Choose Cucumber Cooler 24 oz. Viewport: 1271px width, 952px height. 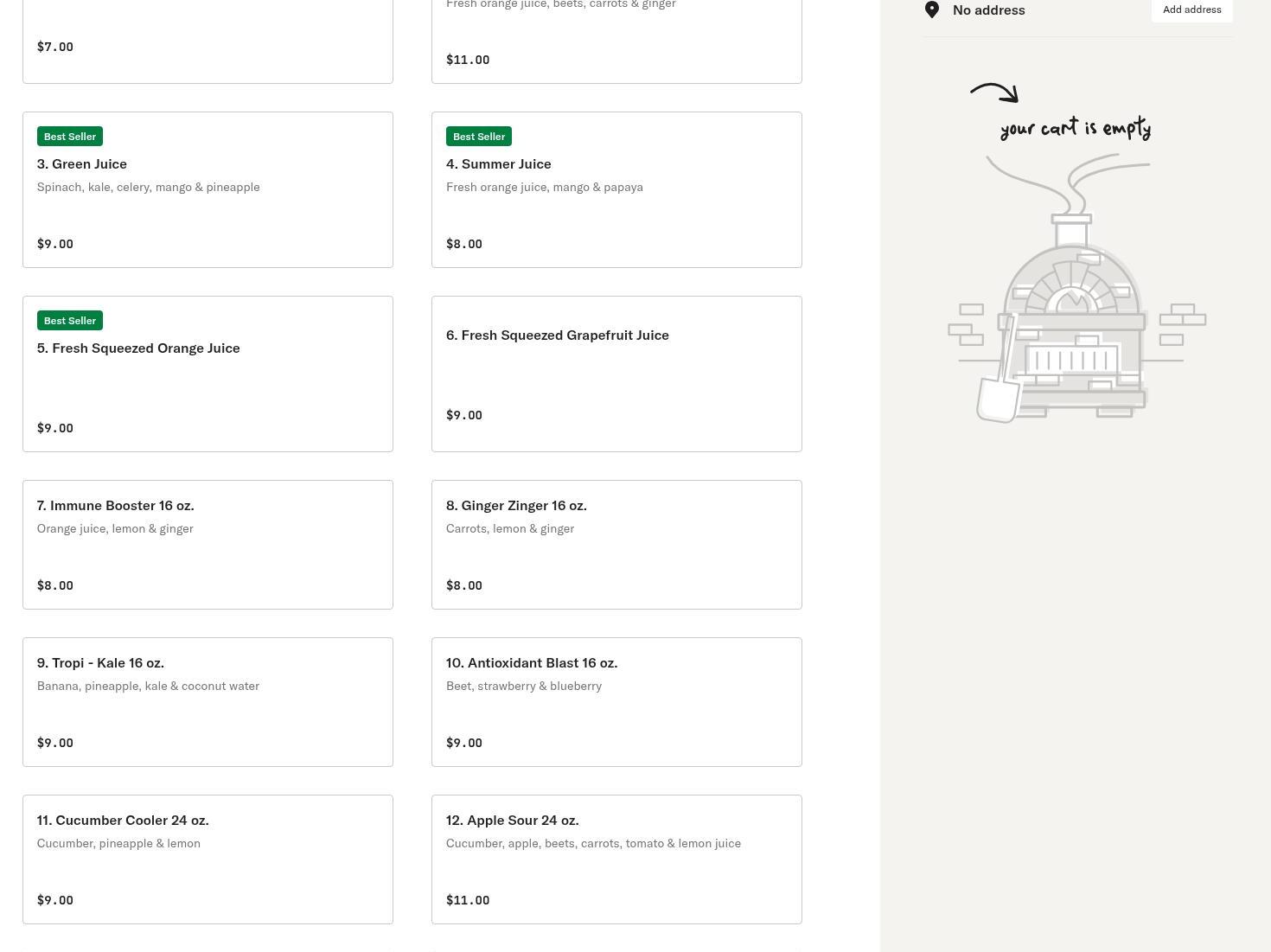[208, 859]
